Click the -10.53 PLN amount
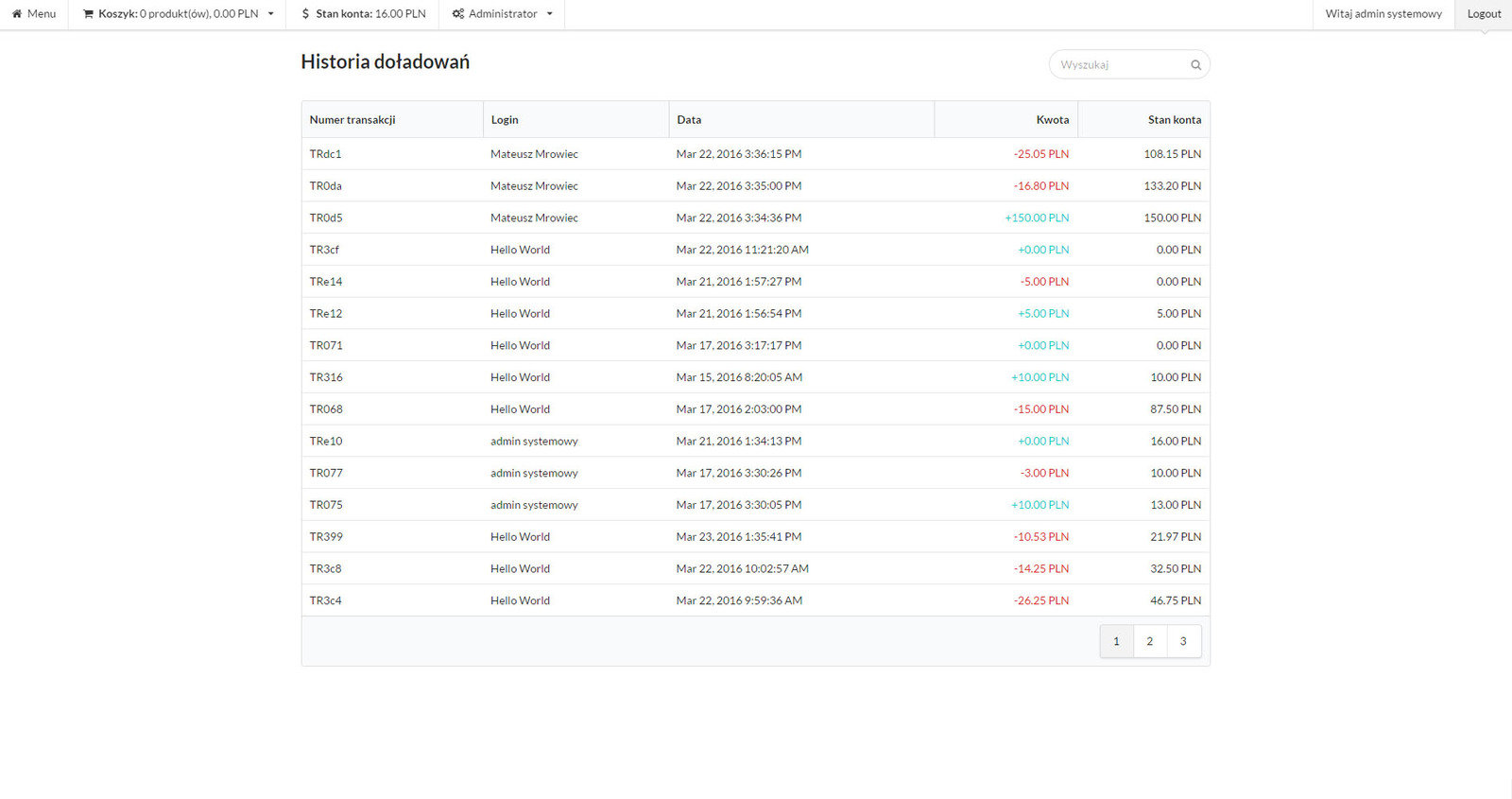1512x799 pixels. coord(1041,537)
